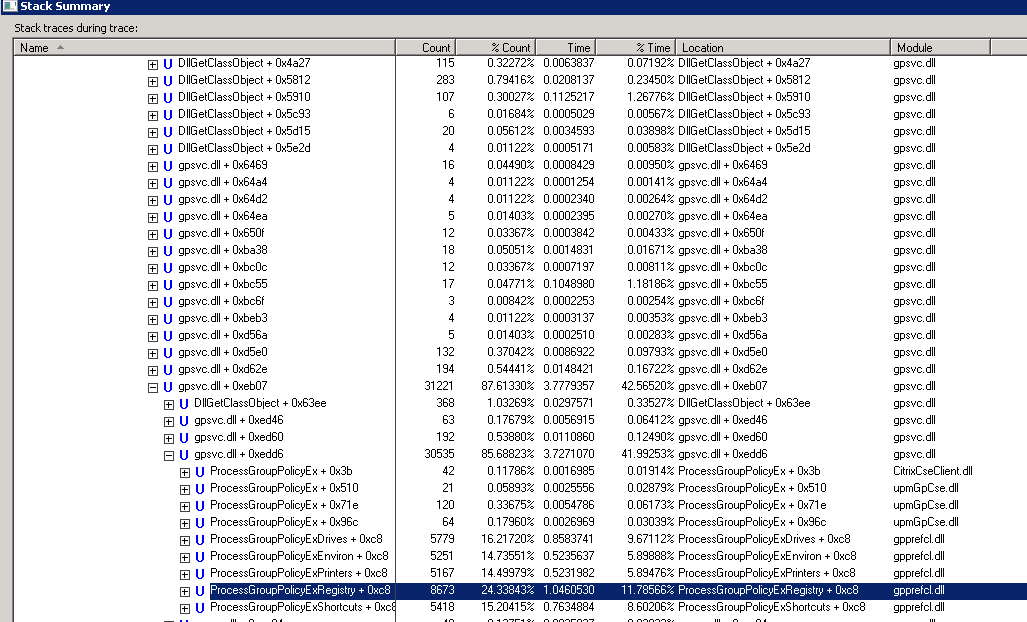Click the U icon beside DllGetClassObject + 0x5812

[168, 80]
